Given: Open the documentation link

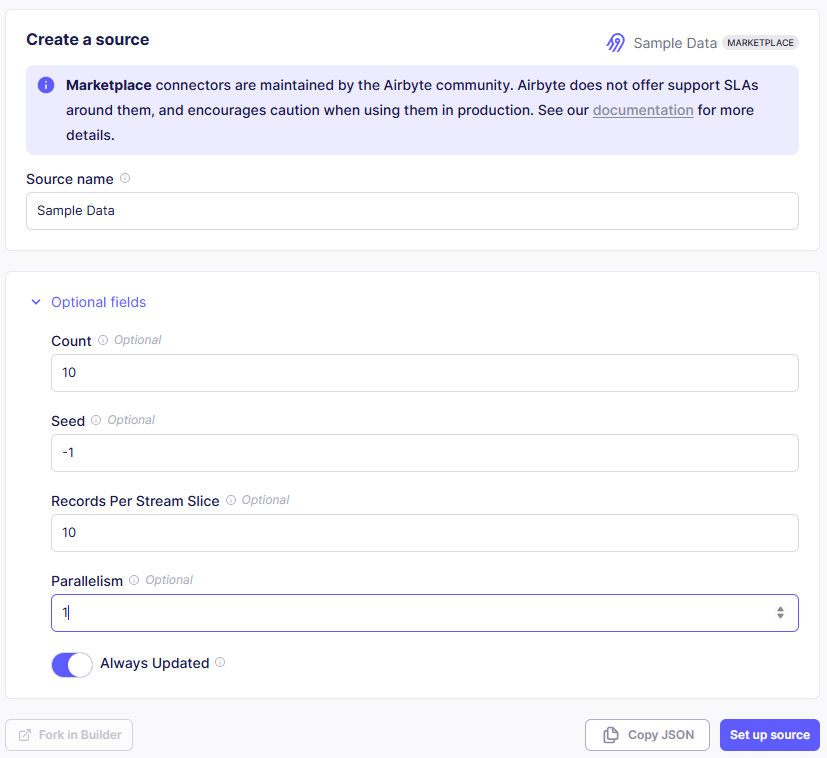Looking at the screenshot, I should pos(643,110).
